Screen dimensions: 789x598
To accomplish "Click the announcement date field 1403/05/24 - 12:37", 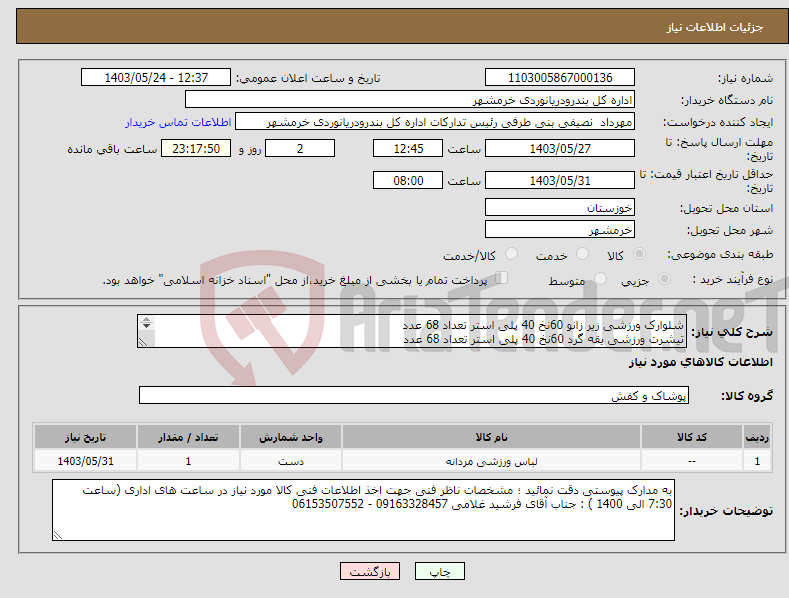I will click(x=156, y=78).
